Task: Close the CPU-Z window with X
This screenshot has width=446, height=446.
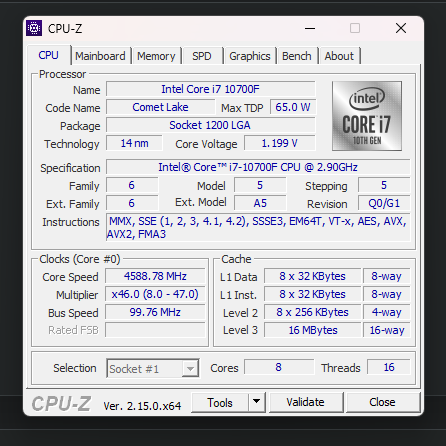Action: [x=401, y=28]
